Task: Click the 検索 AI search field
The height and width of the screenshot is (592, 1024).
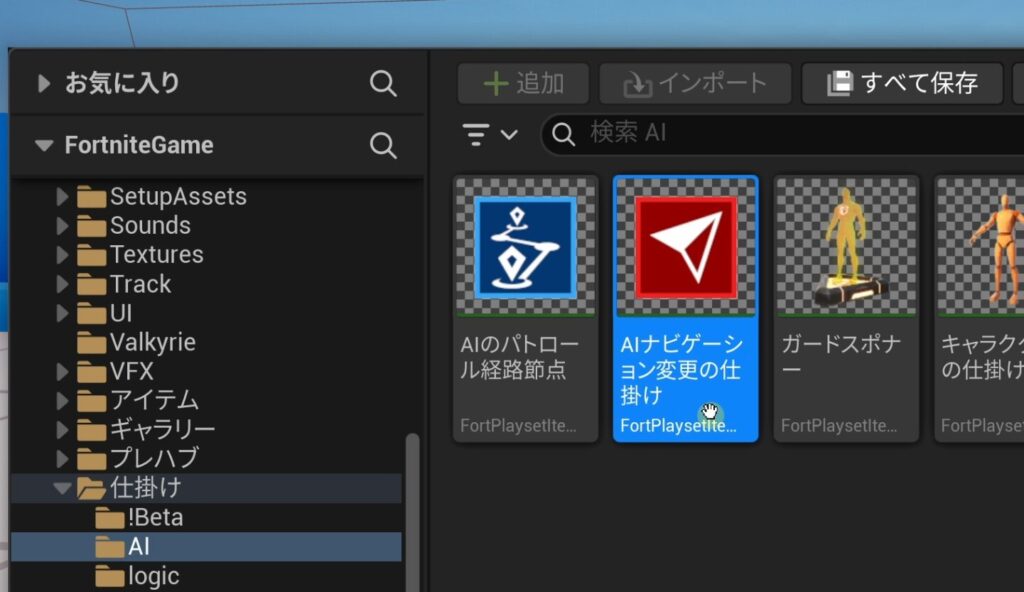Action: 780,134
